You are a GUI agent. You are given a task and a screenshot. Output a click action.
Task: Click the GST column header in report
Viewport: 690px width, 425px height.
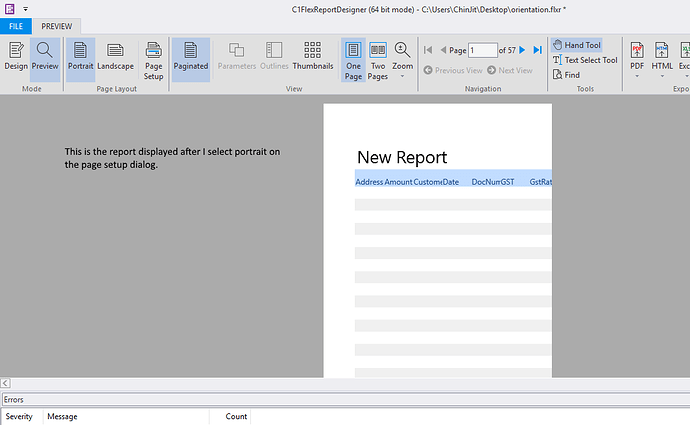tap(507, 182)
